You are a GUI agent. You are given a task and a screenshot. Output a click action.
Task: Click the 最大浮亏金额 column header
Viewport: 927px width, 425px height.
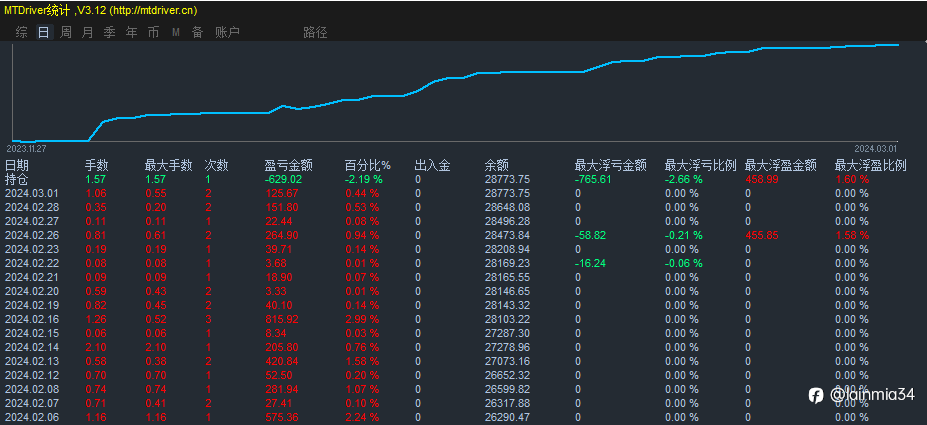click(610, 166)
